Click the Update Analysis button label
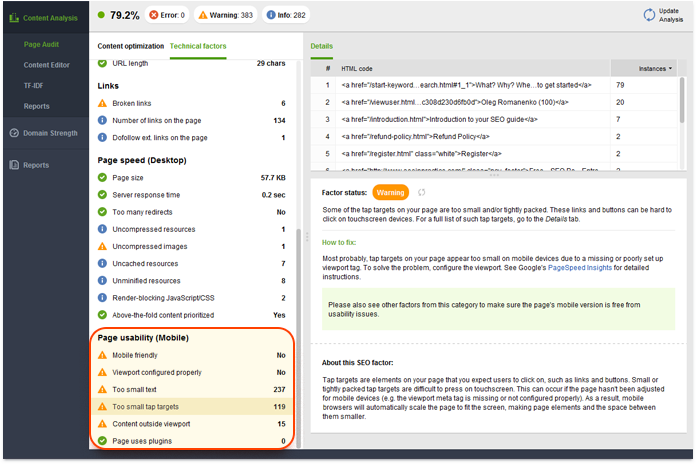696x464 pixels. pos(671,15)
